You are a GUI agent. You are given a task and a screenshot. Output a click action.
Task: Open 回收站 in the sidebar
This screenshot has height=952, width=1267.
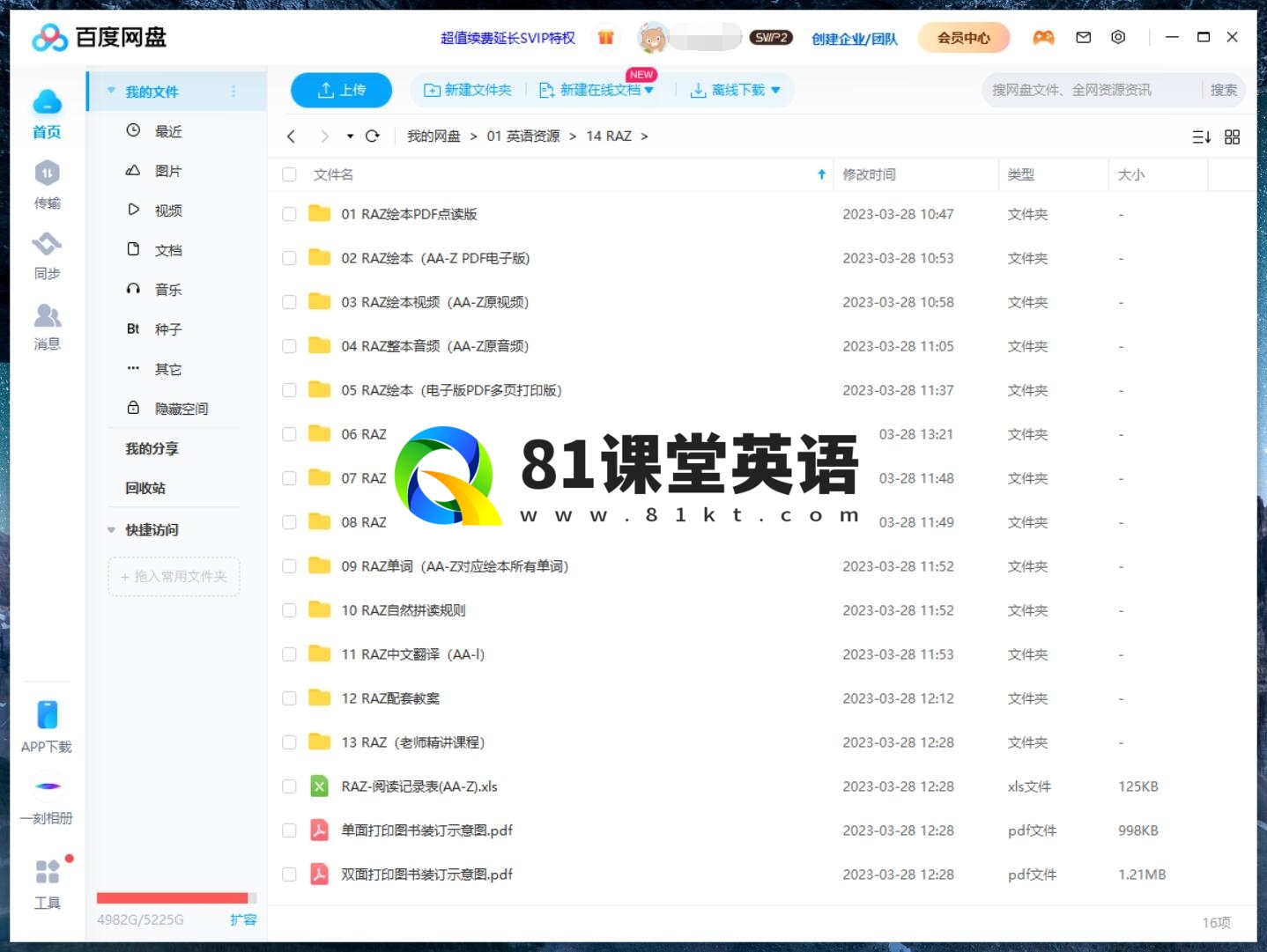point(145,488)
